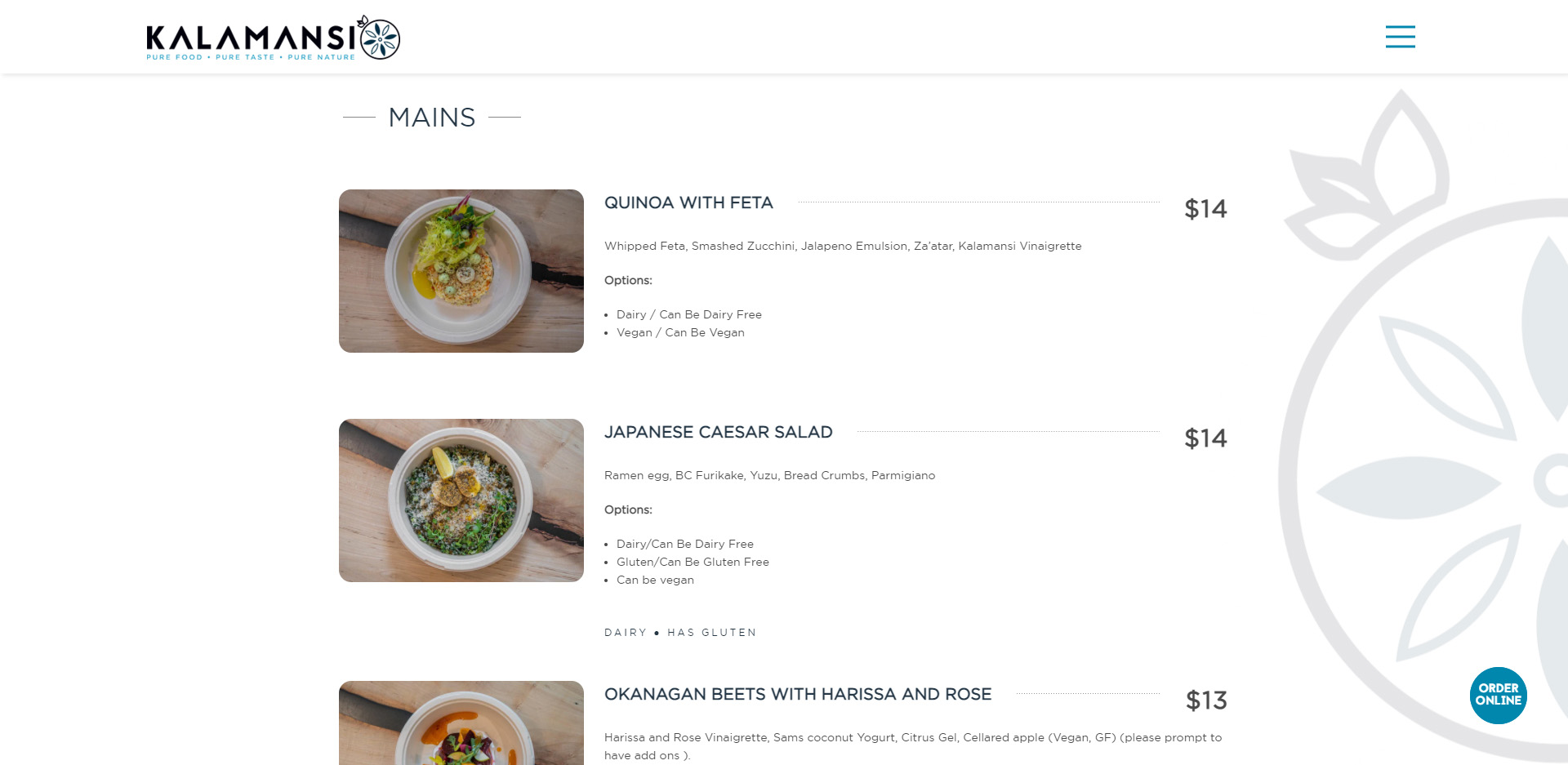1568x765 pixels.
Task: Click the Japanese Caesar Salad $14 price
Action: tap(1205, 438)
